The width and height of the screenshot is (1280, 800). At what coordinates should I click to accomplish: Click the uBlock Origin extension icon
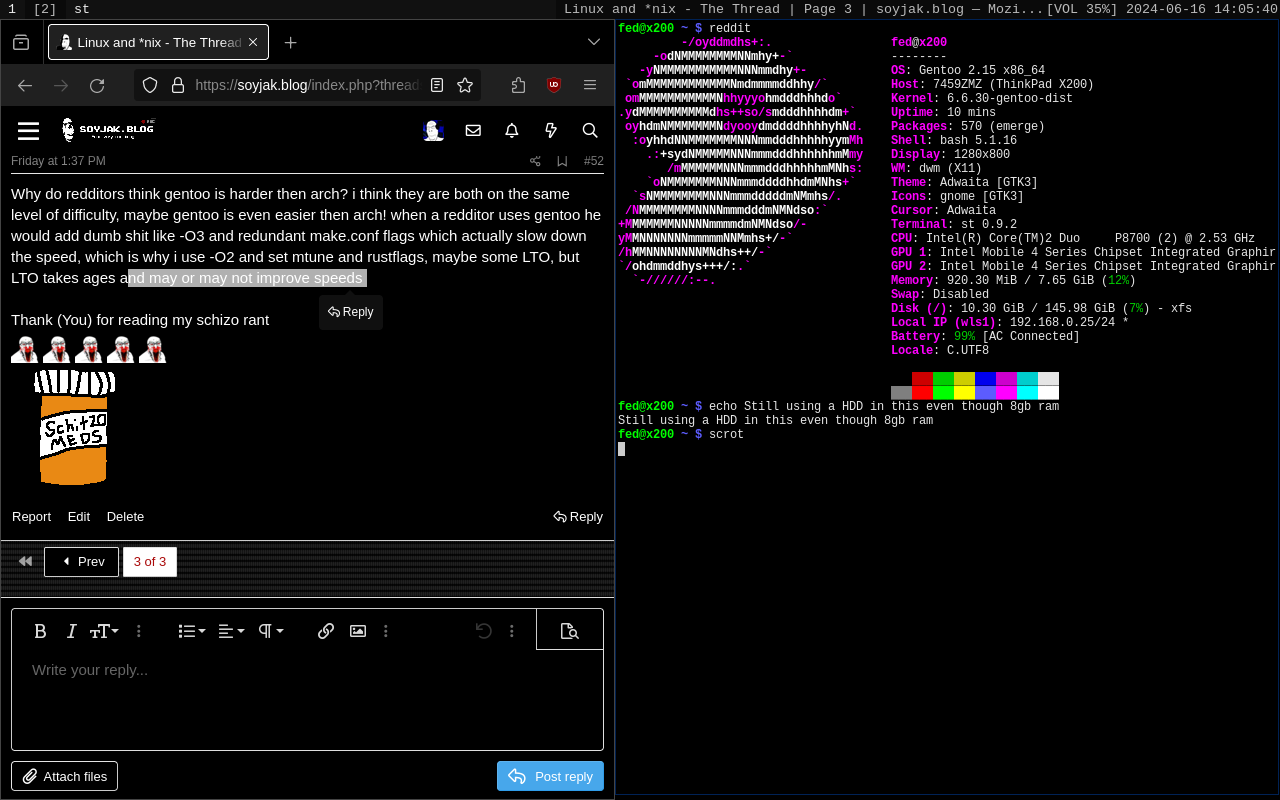554,85
